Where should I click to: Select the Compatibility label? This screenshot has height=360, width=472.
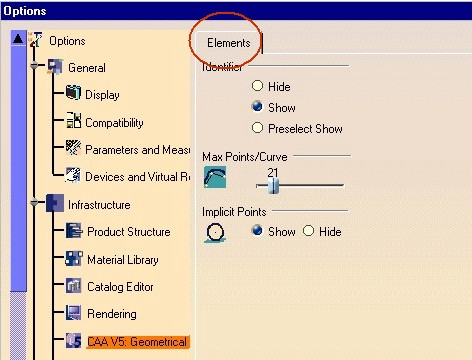(114, 123)
